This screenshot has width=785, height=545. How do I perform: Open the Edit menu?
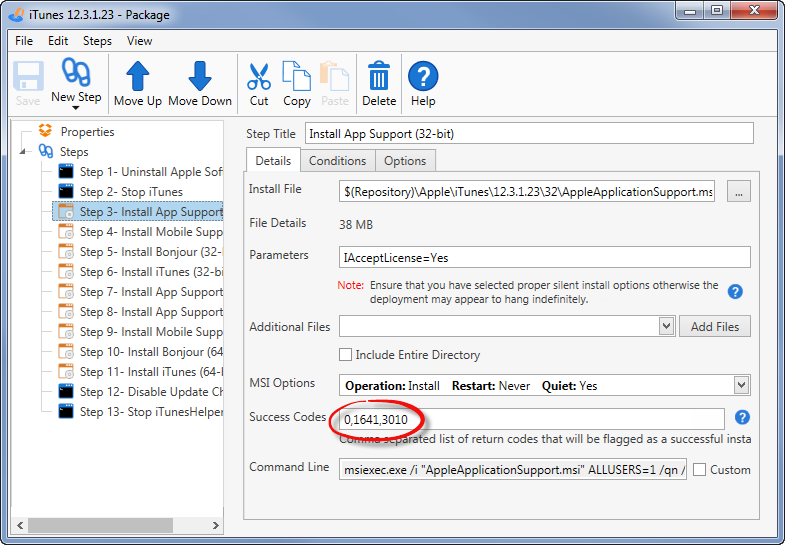click(58, 41)
